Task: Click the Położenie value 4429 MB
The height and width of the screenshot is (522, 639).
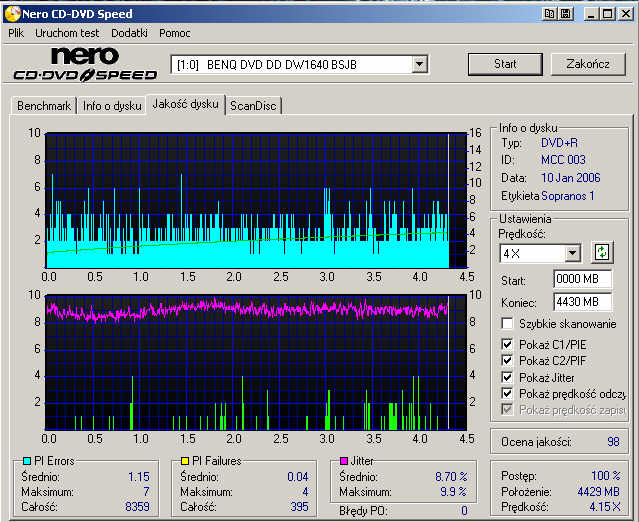Action: click(598, 491)
